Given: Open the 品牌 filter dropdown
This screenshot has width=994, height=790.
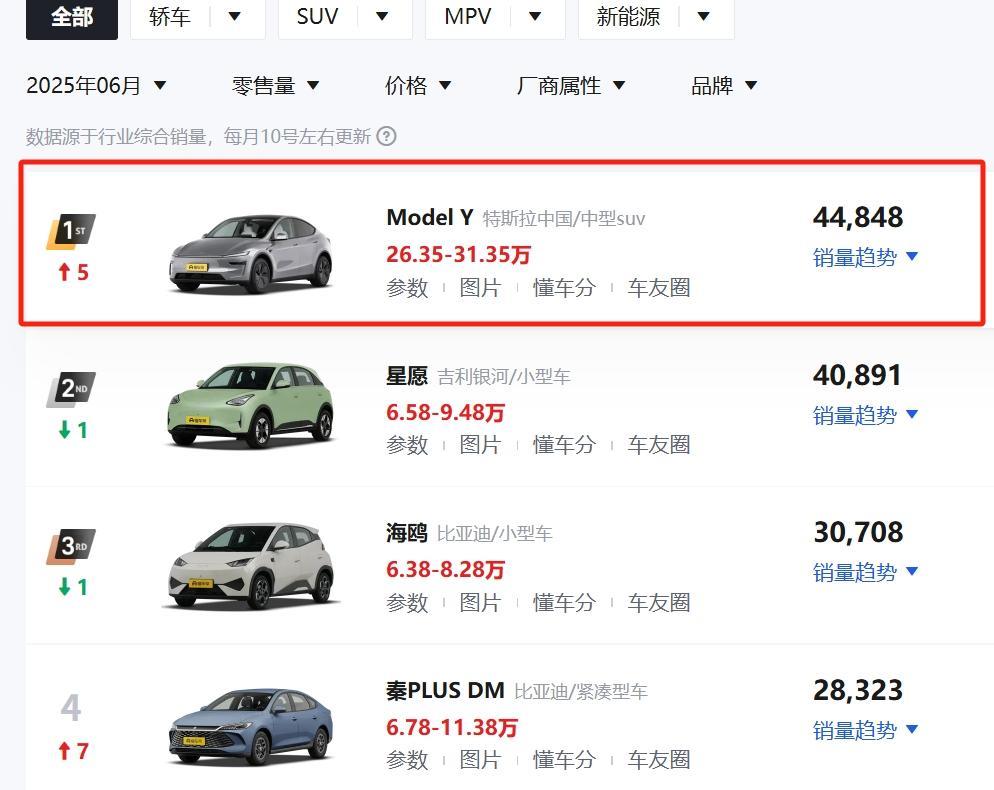Looking at the screenshot, I should pos(725,85).
